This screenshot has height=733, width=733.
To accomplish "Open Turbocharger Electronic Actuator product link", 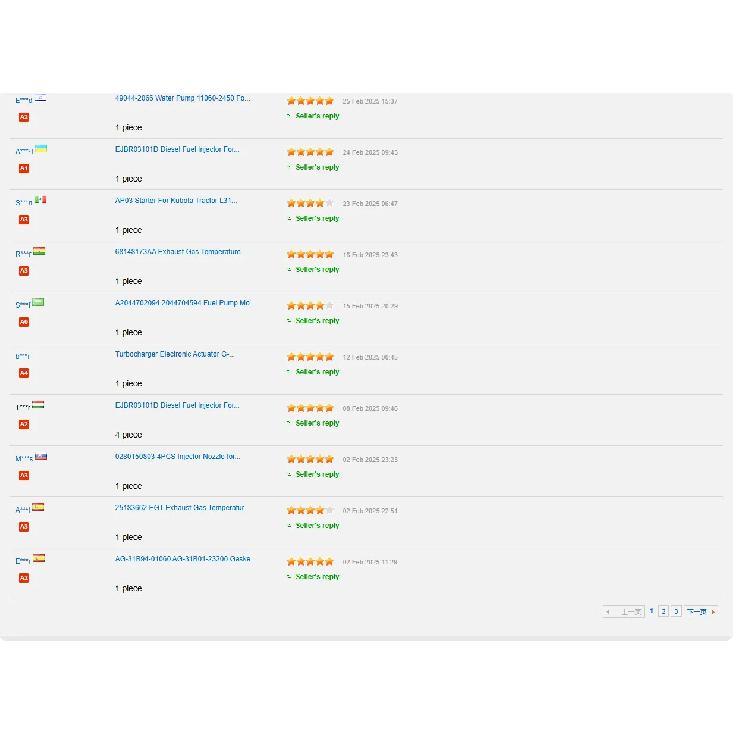I will pyautogui.click(x=174, y=354).
